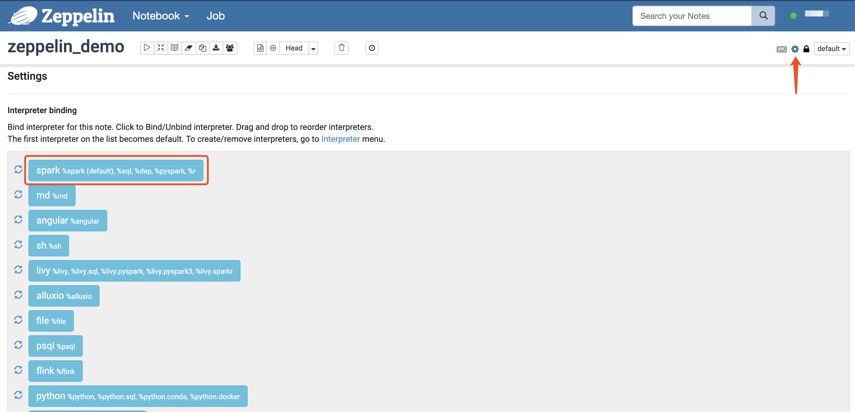Image resolution: width=855 pixels, height=412 pixels.
Task: Open the default view mode dropdown
Action: (x=832, y=49)
